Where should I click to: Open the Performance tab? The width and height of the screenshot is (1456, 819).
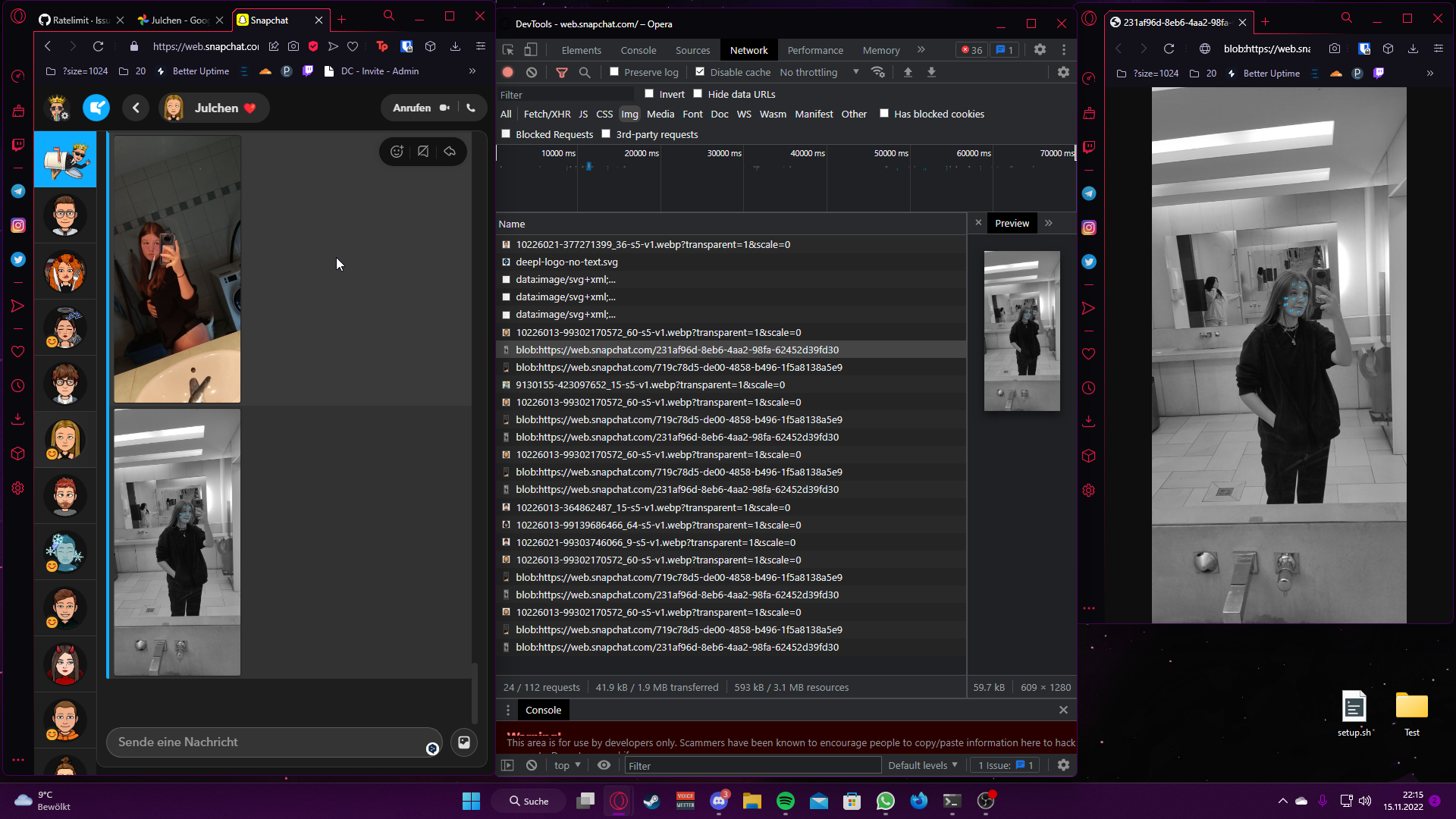point(814,50)
